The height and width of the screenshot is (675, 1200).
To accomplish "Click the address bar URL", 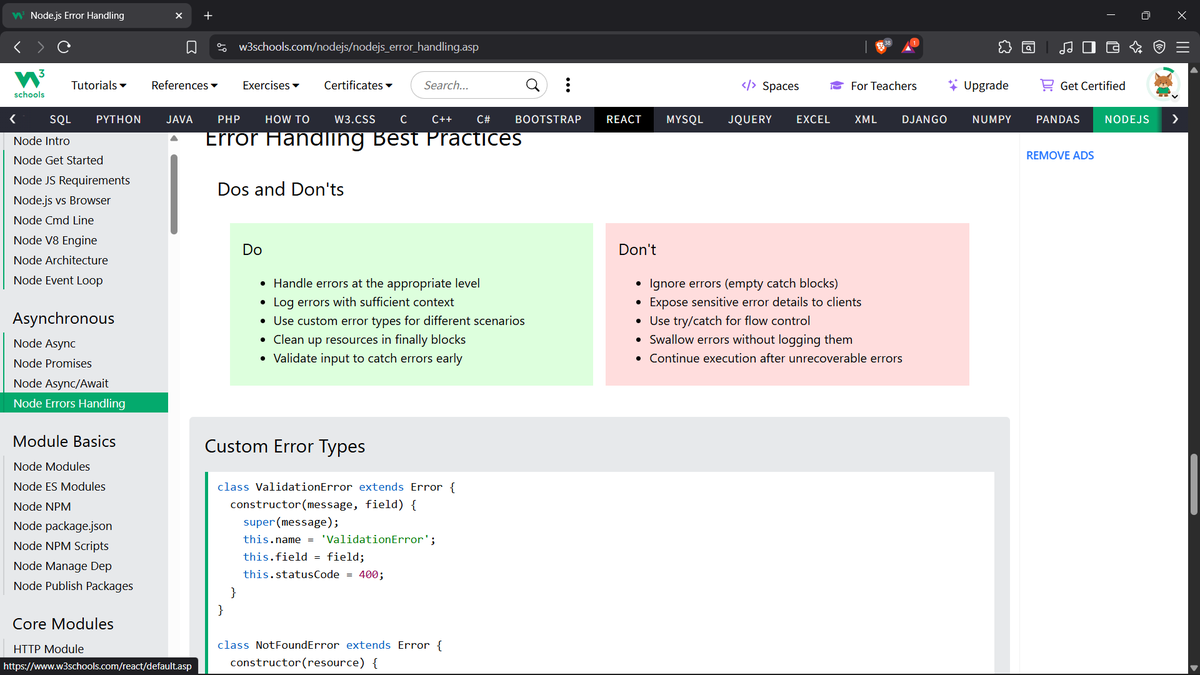I will pyautogui.click(x=359, y=47).
